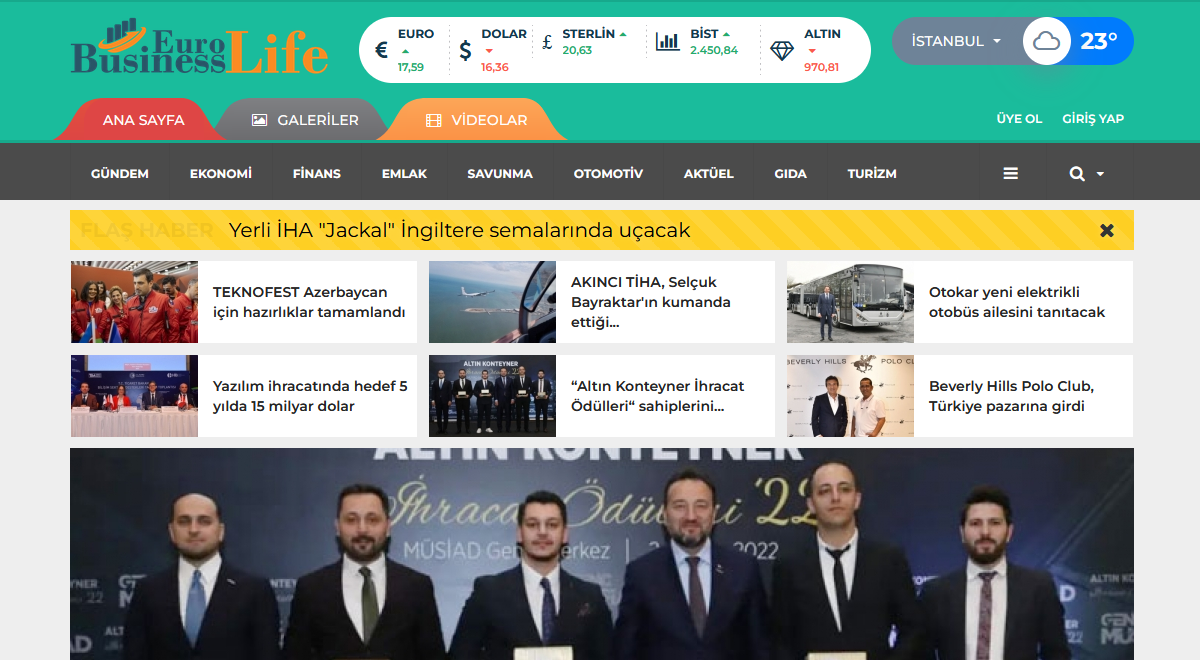This screenshot has width=1200, height=660.
Task: Open the hamburger menu icon
Action: coord(1010,174)
